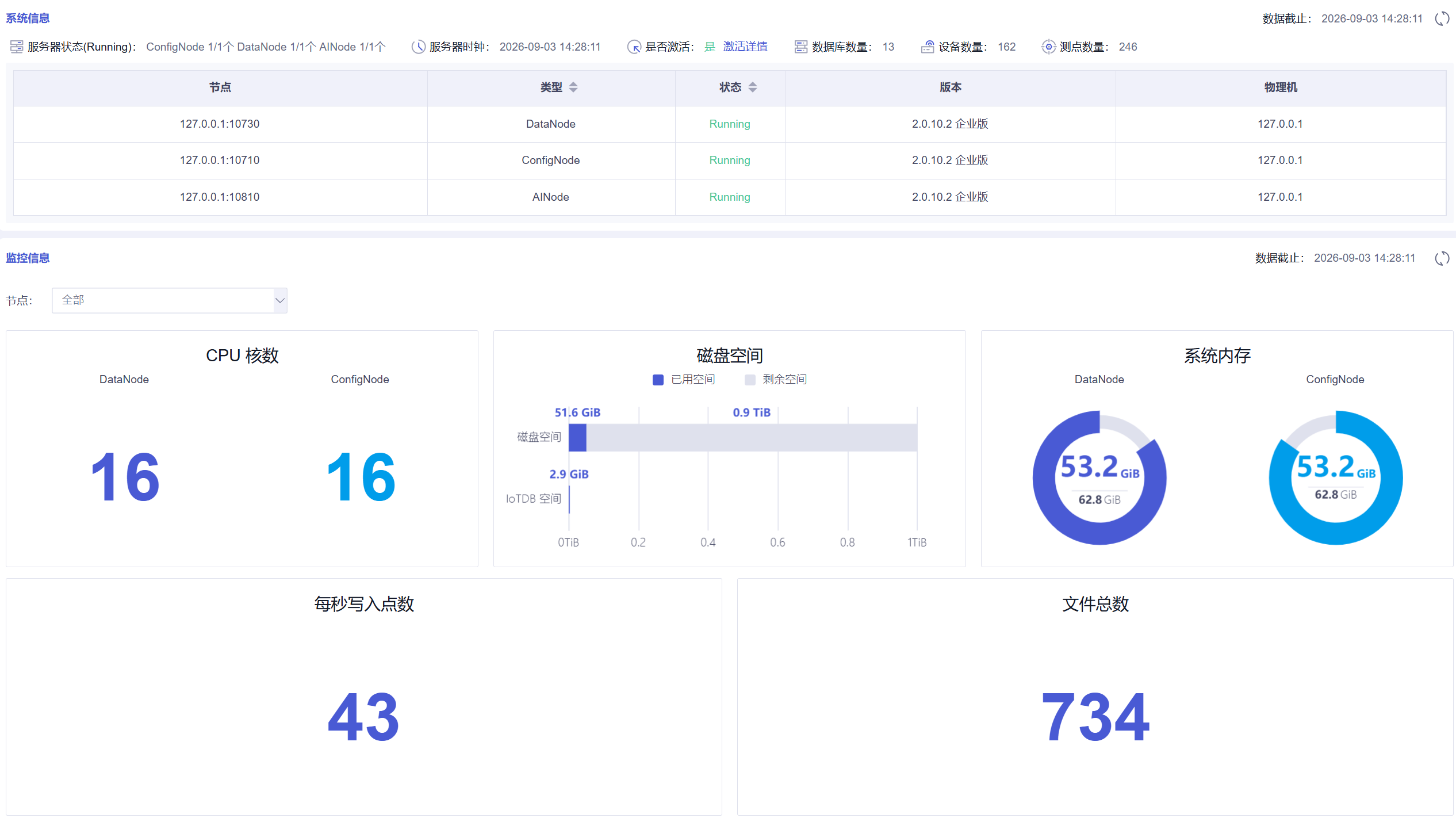Click Running status in ConfigNode row
This screenshot has width=1456, height=818.
pyautogui.click(x=730, y=160)
